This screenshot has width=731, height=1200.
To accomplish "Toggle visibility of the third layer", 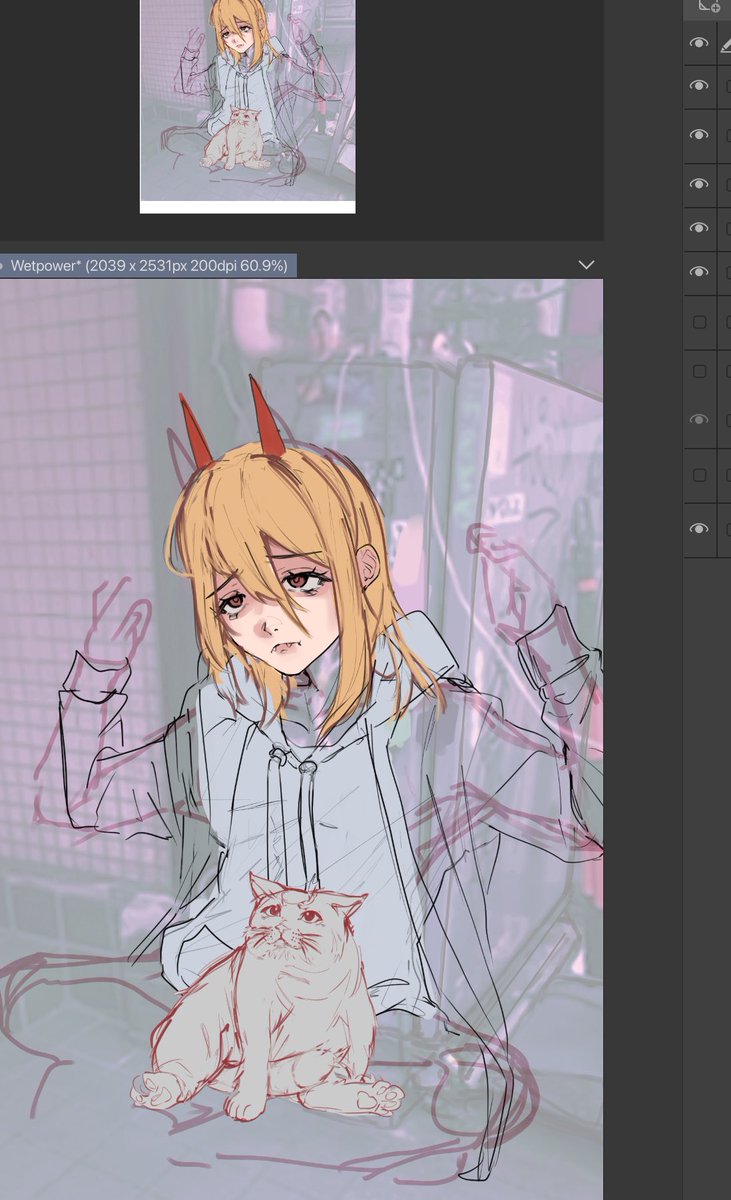I will coord(699,135).
